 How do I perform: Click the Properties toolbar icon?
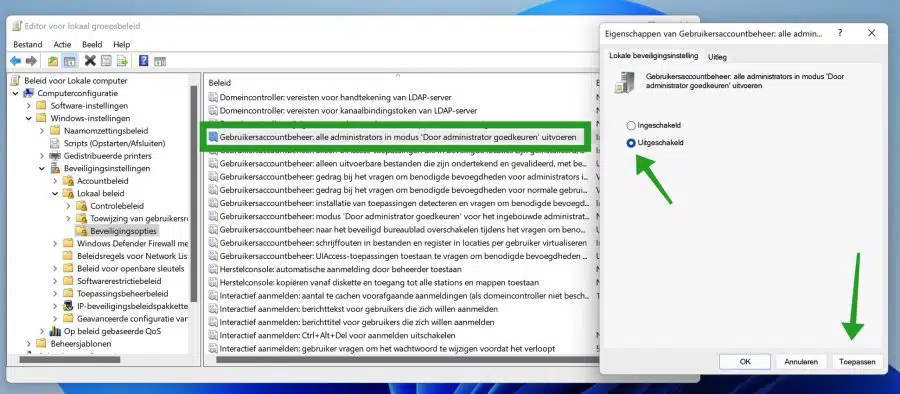click(106, 61)
